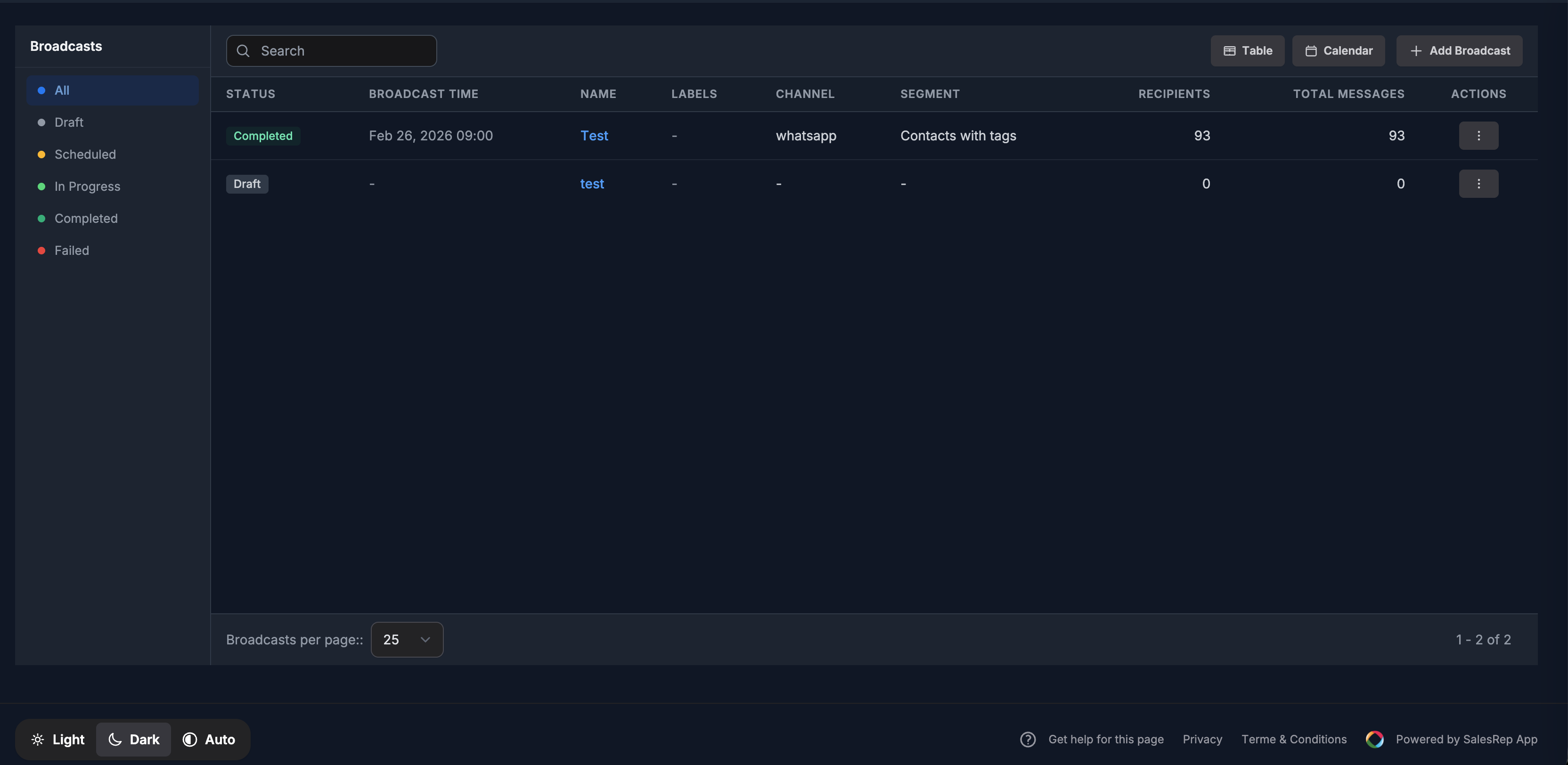The width and height of the screenshot is (1568, 765).
Task: Click the CHANNEL column header
Action: [805, 94]
